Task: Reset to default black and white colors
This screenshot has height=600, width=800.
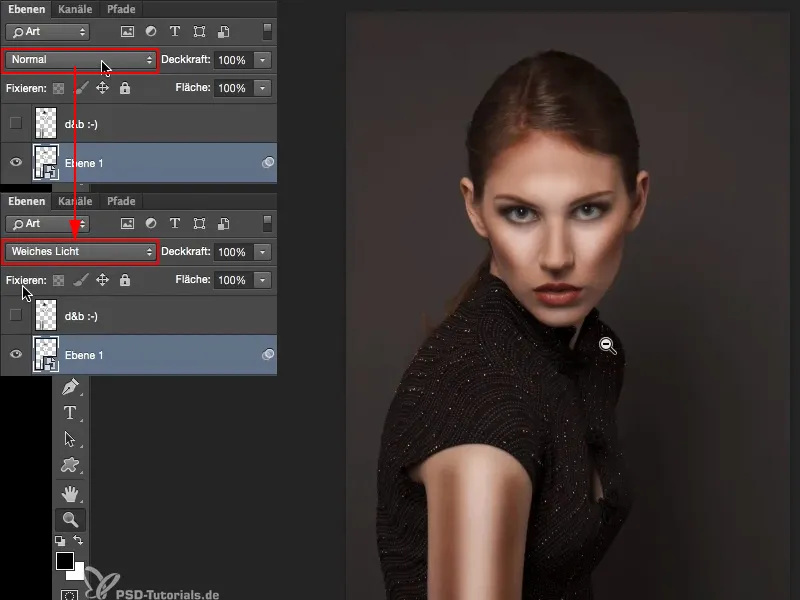Action: (60, 541)
